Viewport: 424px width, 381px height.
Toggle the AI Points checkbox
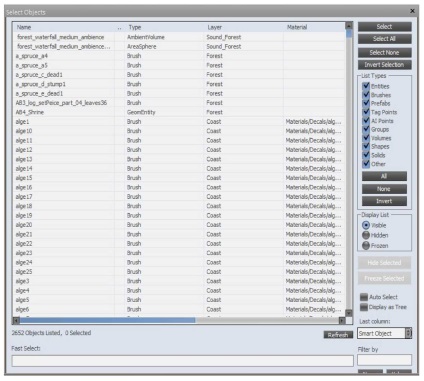(366, 121)
